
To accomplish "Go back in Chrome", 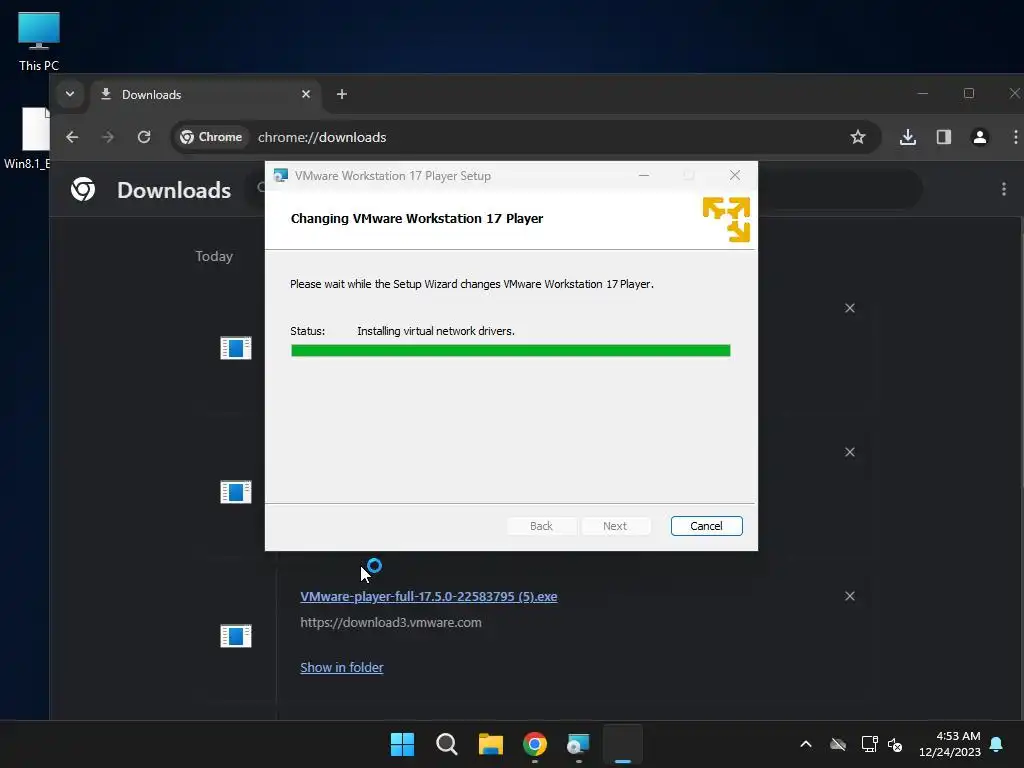I will point(72,137).
